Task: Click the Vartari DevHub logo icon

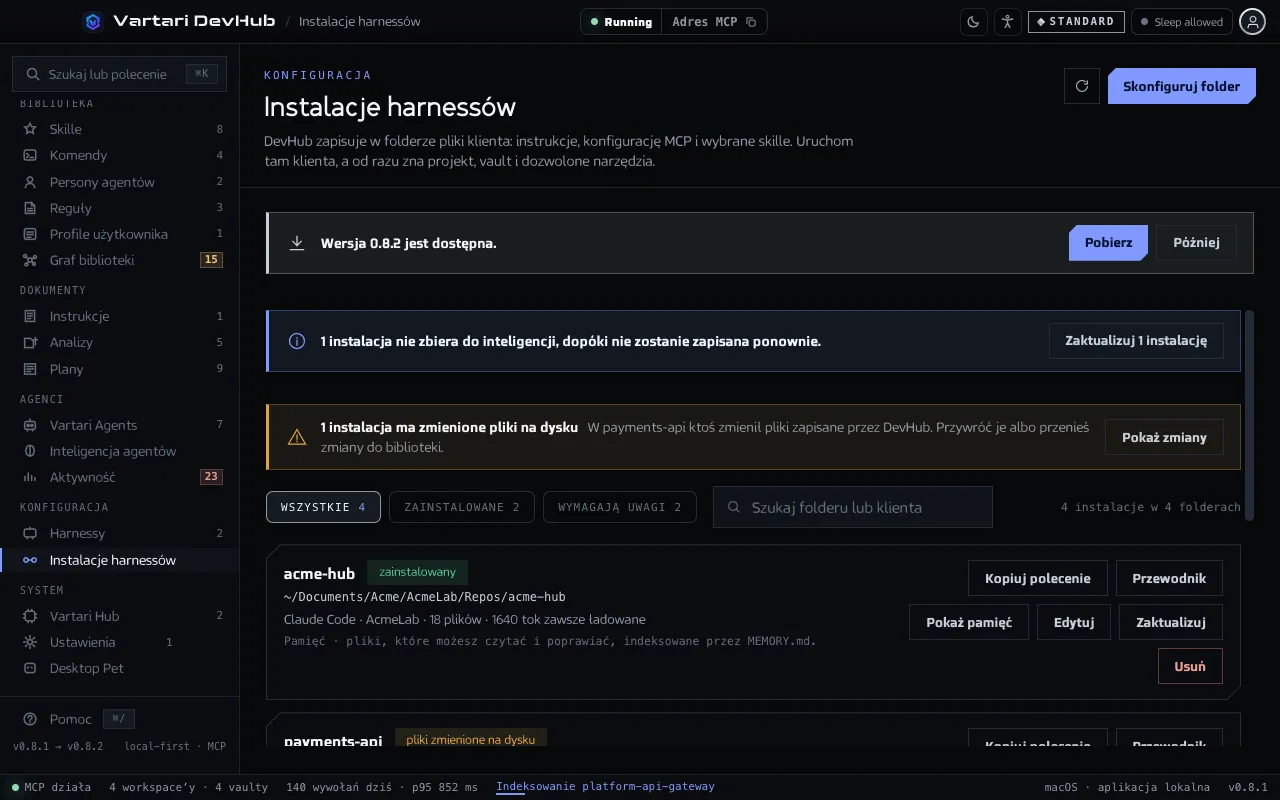Action: coord(93,21)
